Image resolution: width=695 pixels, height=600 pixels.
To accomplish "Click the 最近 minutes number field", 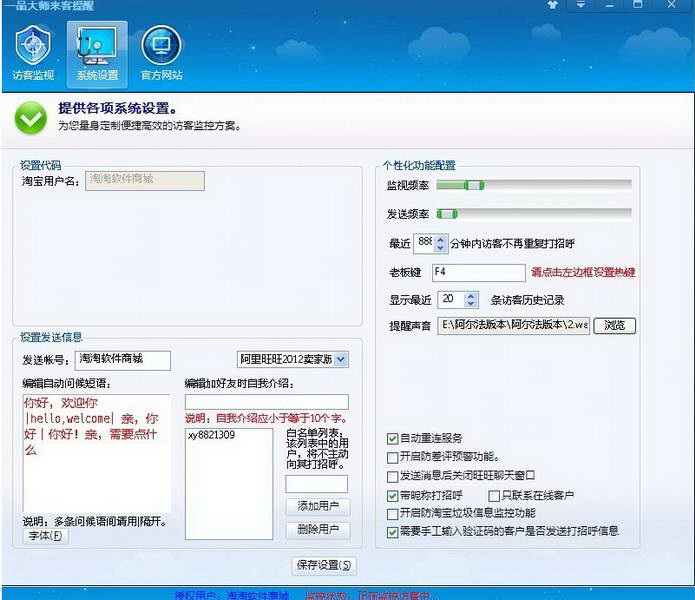I will point(424,244).
